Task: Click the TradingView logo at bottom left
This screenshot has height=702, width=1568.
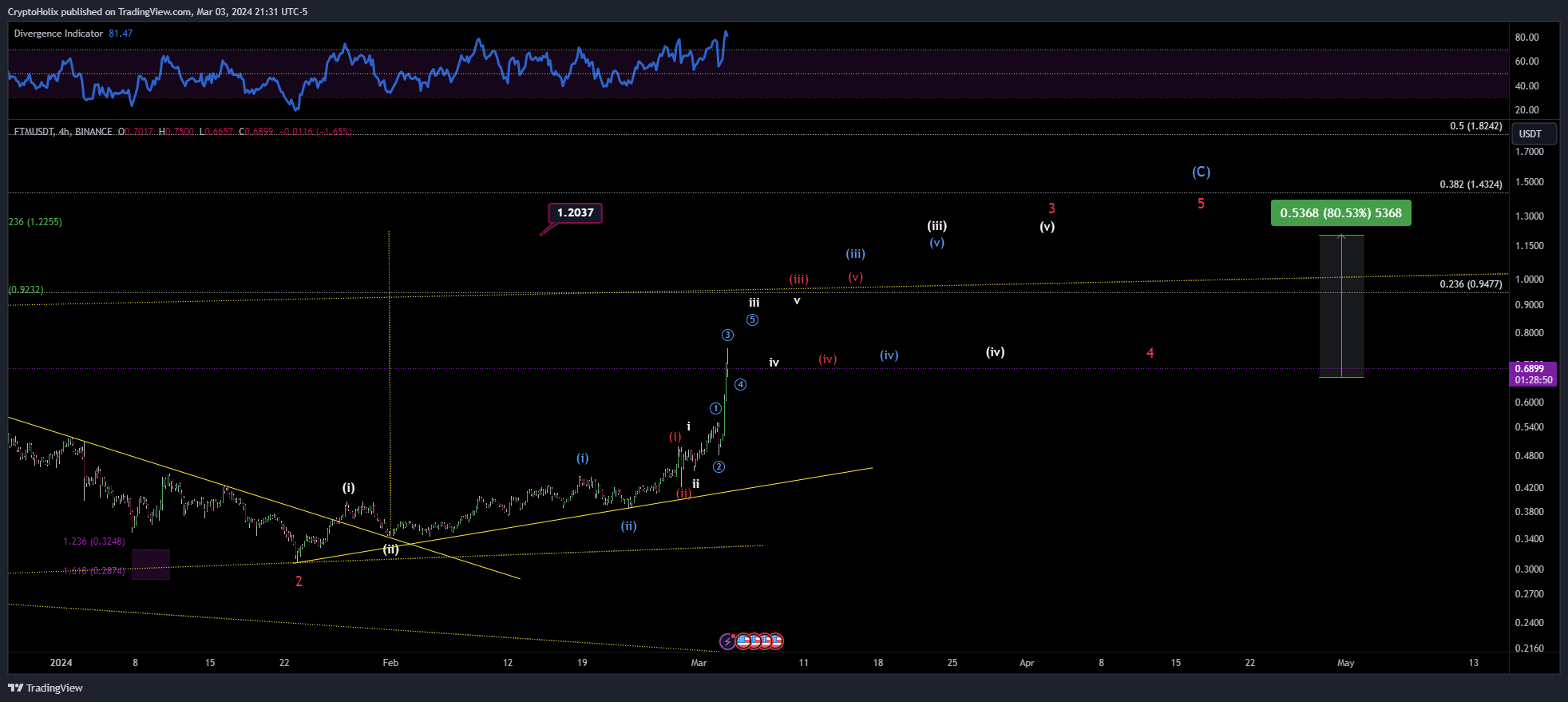Action: point(46,688)
